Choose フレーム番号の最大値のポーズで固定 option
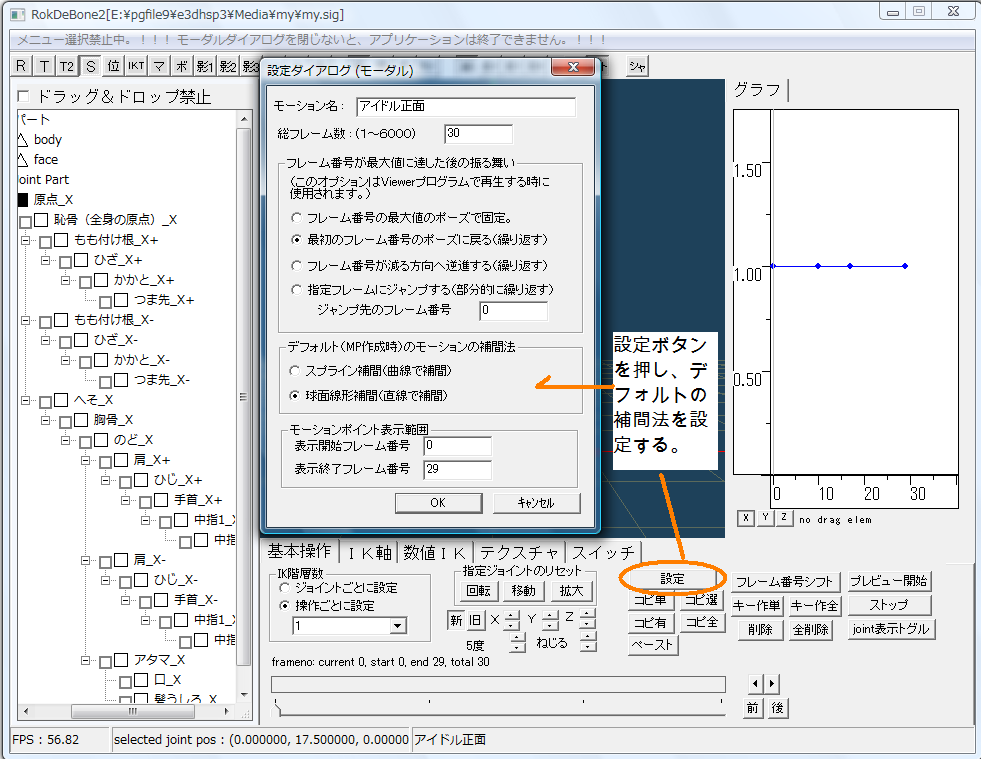981x759 pixels. (x=296, y=217)
